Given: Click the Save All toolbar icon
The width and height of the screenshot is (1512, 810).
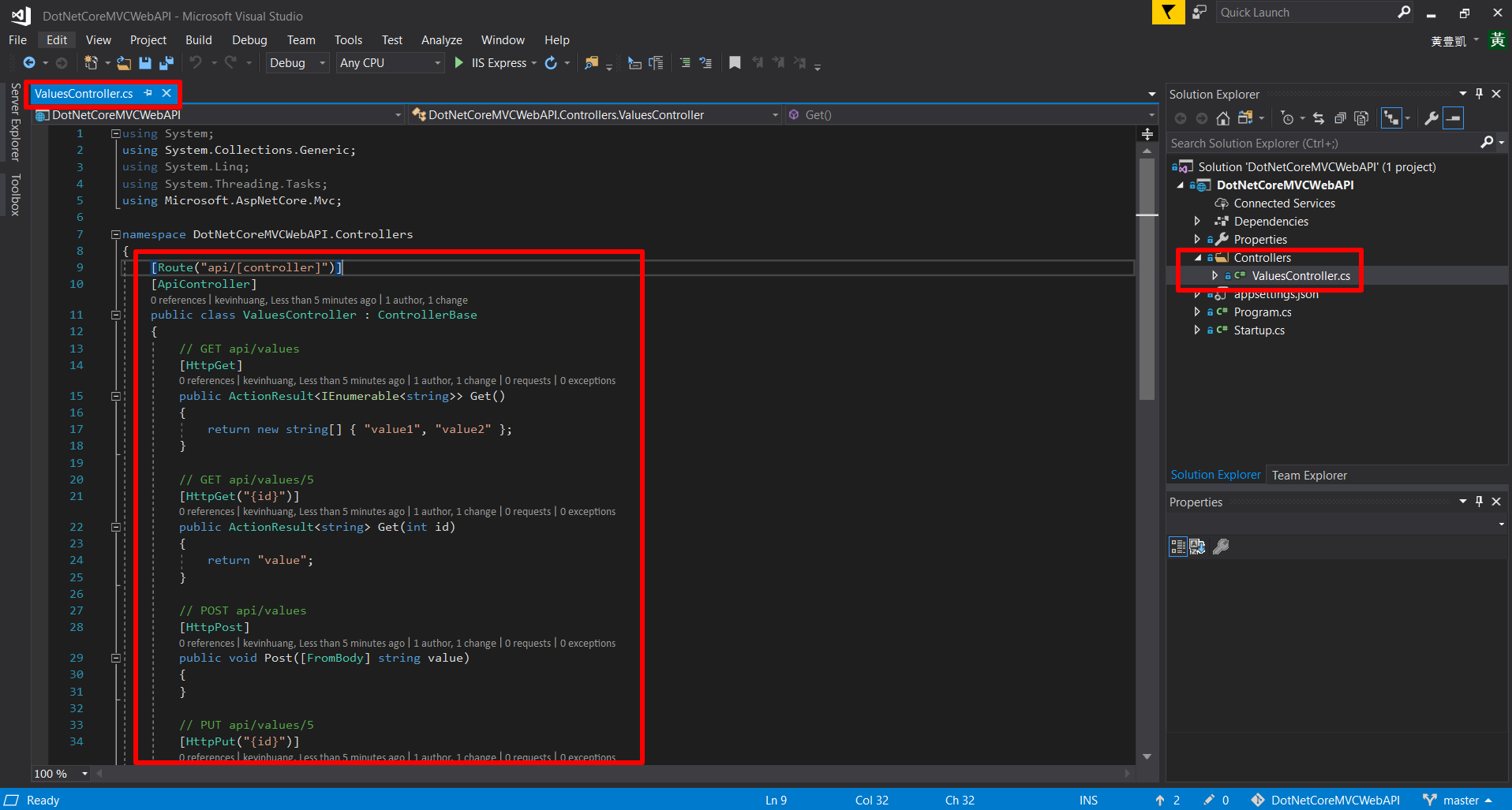Looking at the screenshot, I should coord(166,63).
